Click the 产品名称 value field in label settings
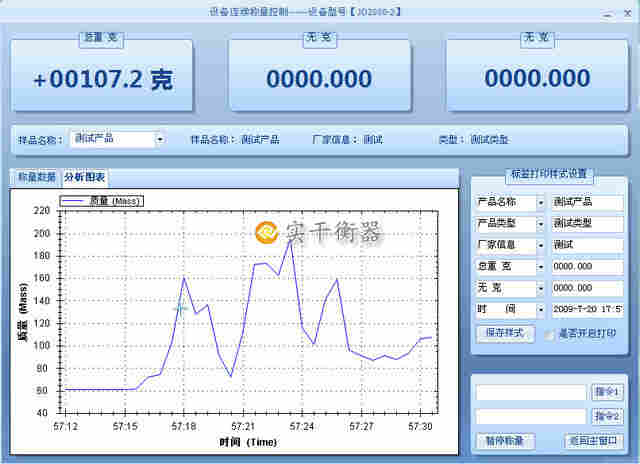Viewport: 640px width, 464px height. click(587, 203)
